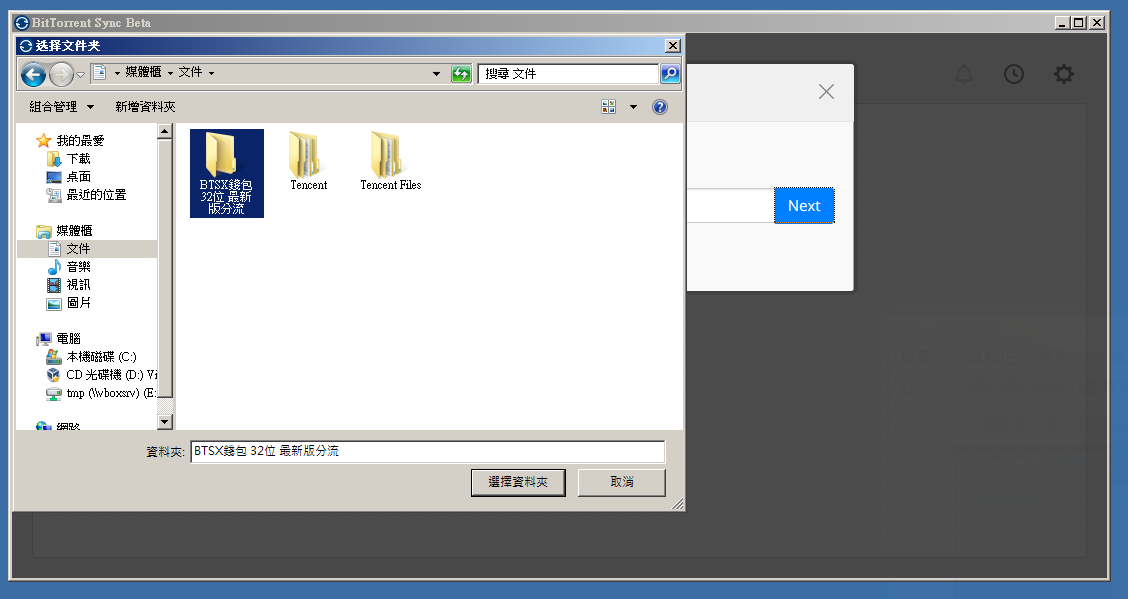
Task: Close the 选择文件夹 dialog
Action: pyautogui.click(x=673, y=45)
